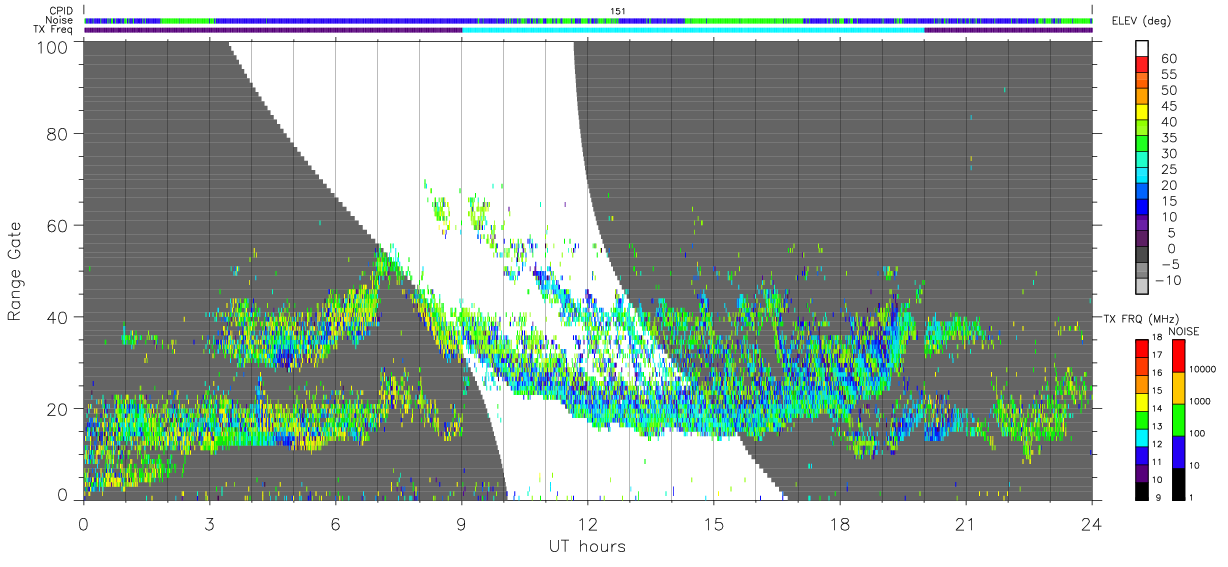
Task: Click the 60 label on the Range Gate axis
Action: (x=58, y=225)
